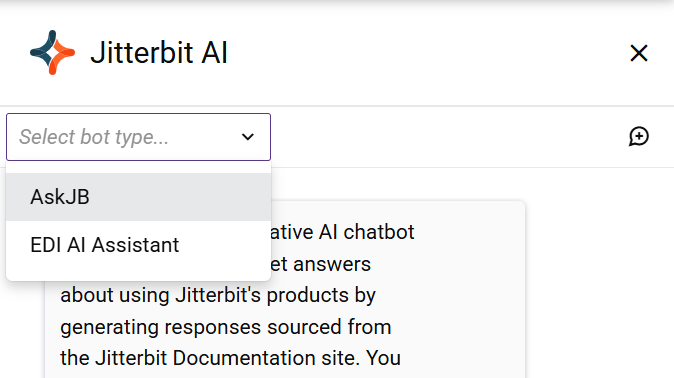Screen dimensions: 674x378
Task: Collapse dropdown using the chevron arrow
Action: click(x=248, y=137)
